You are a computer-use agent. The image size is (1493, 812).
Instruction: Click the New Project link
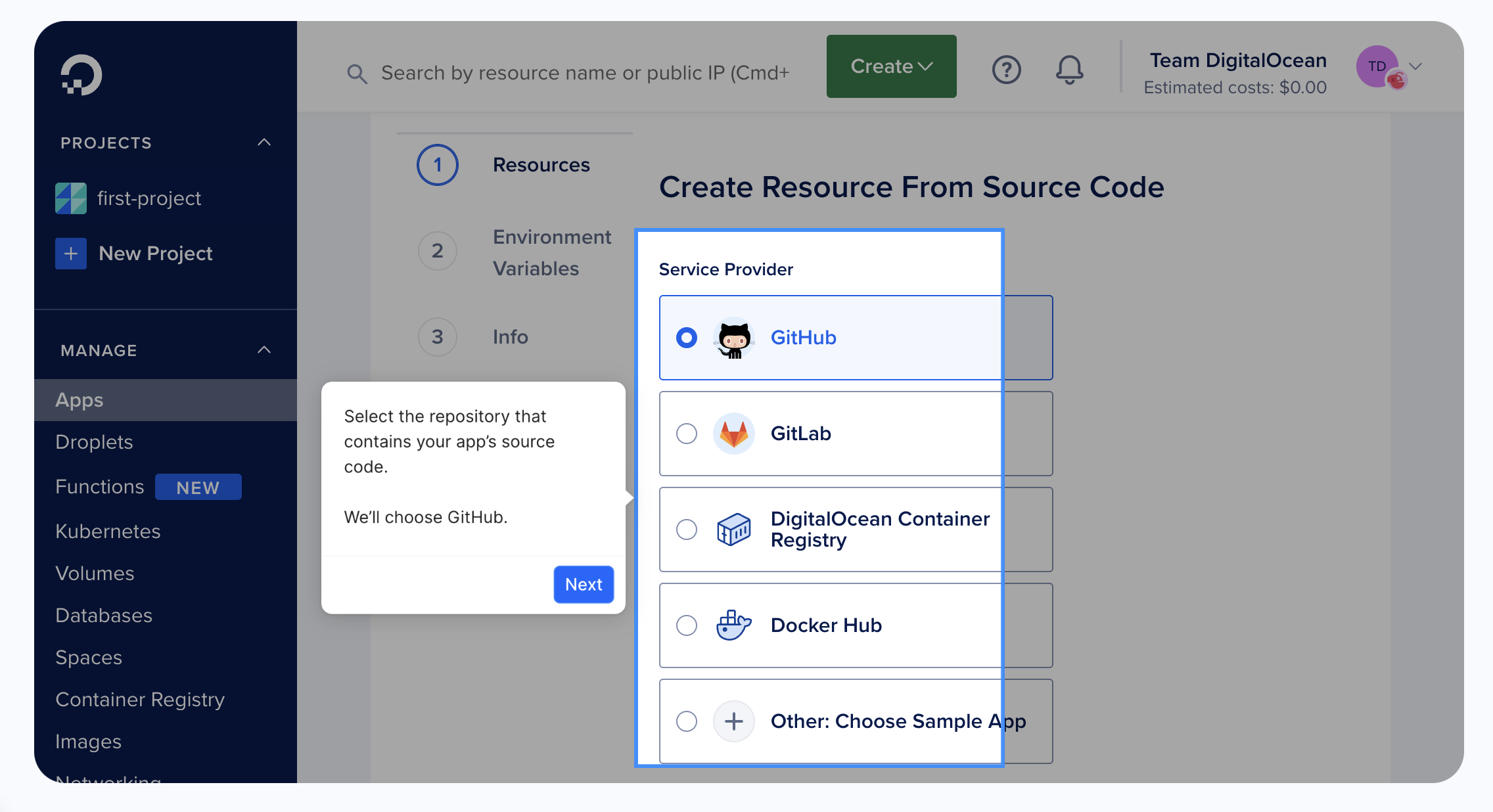(155, 253)
